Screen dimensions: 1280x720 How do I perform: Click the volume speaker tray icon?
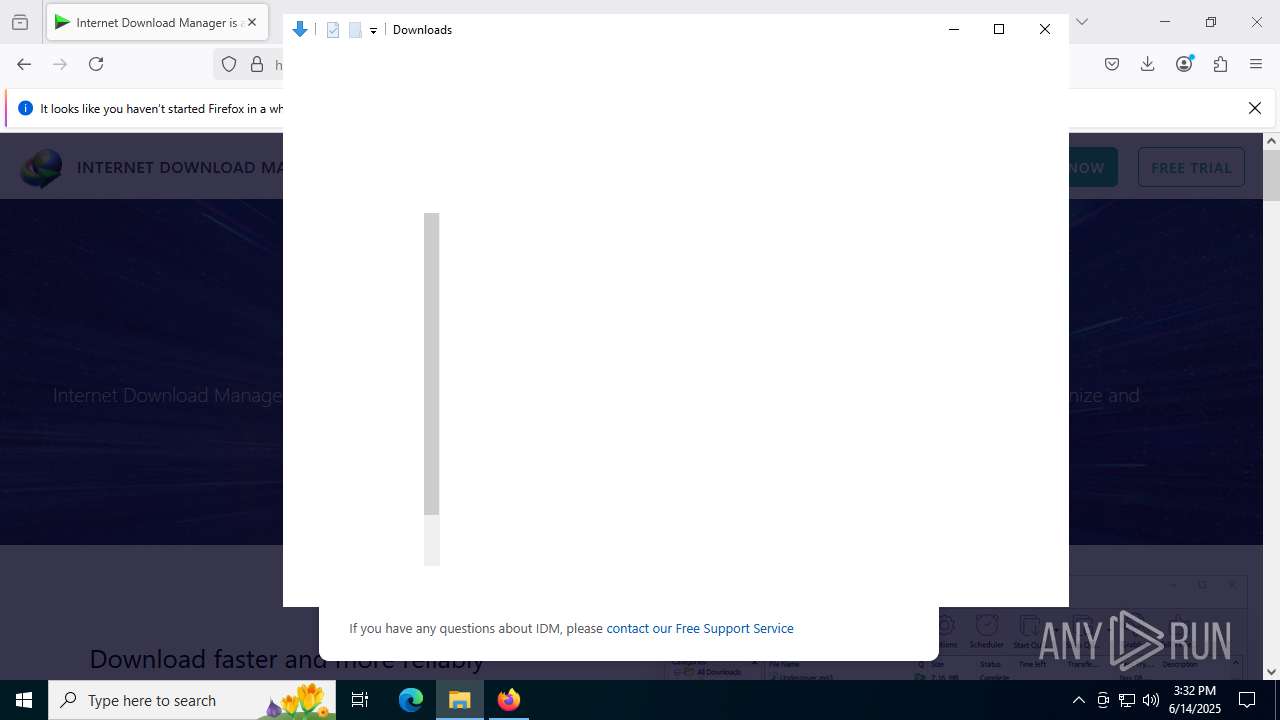point(1151,700)
